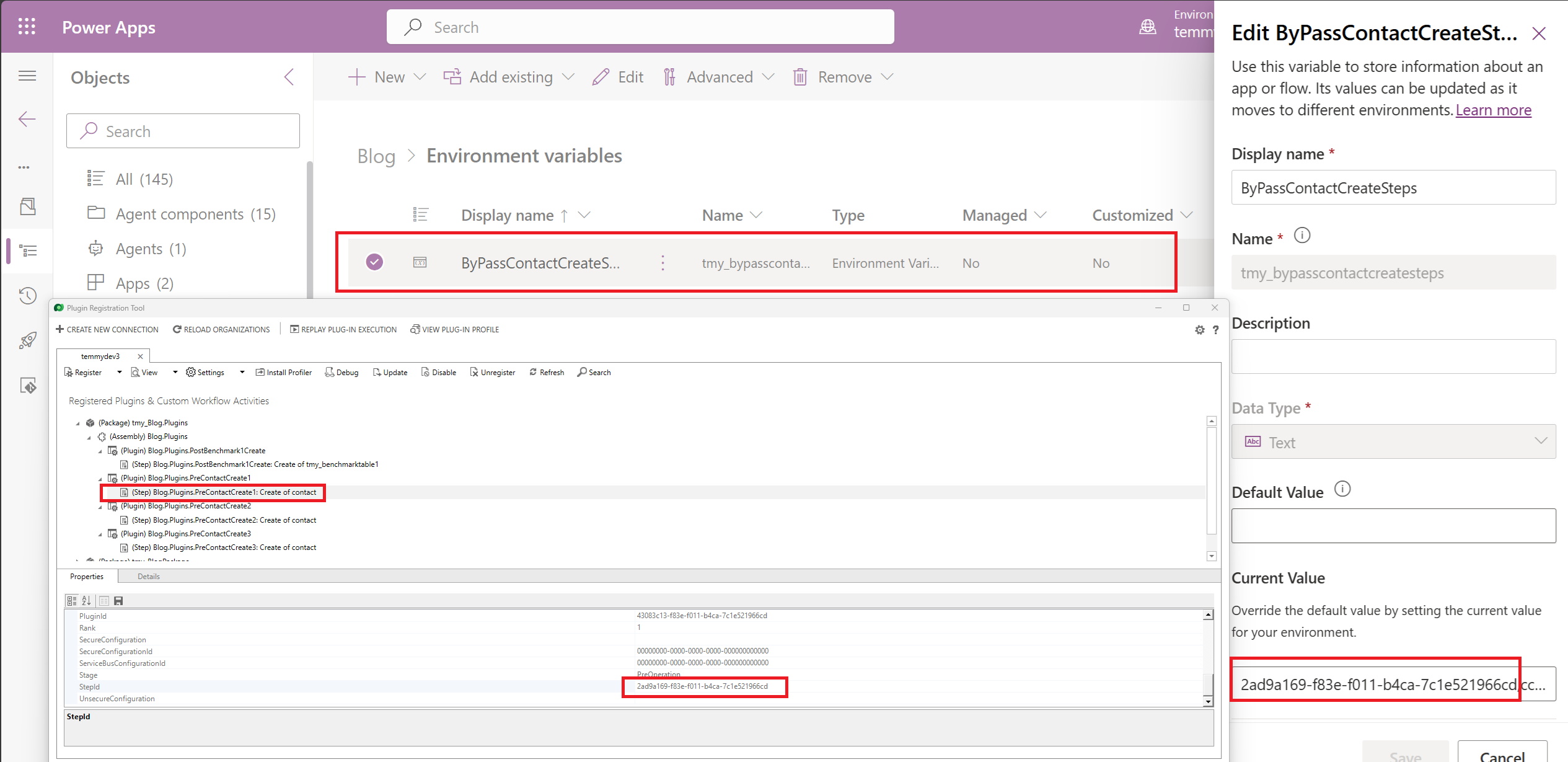Close the Edit ByPassContactCreateSteps panel
The image size is (1568, 762).
point(1539,33)
